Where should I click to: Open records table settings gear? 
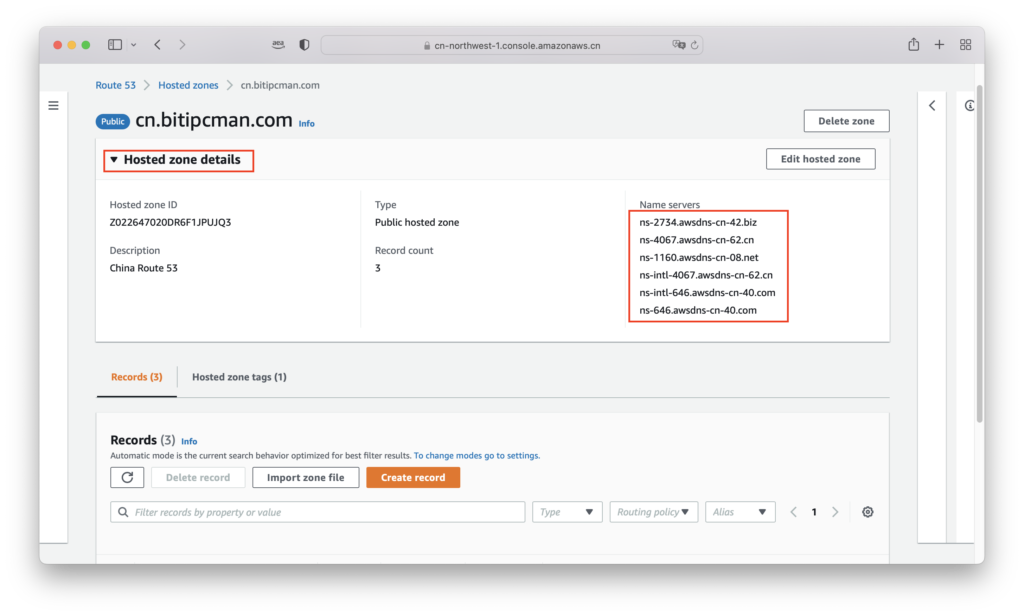point(867,512)
